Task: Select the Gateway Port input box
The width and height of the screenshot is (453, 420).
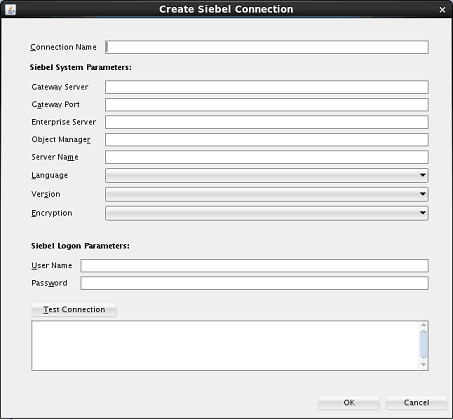Action: click(x=267, y=105)
